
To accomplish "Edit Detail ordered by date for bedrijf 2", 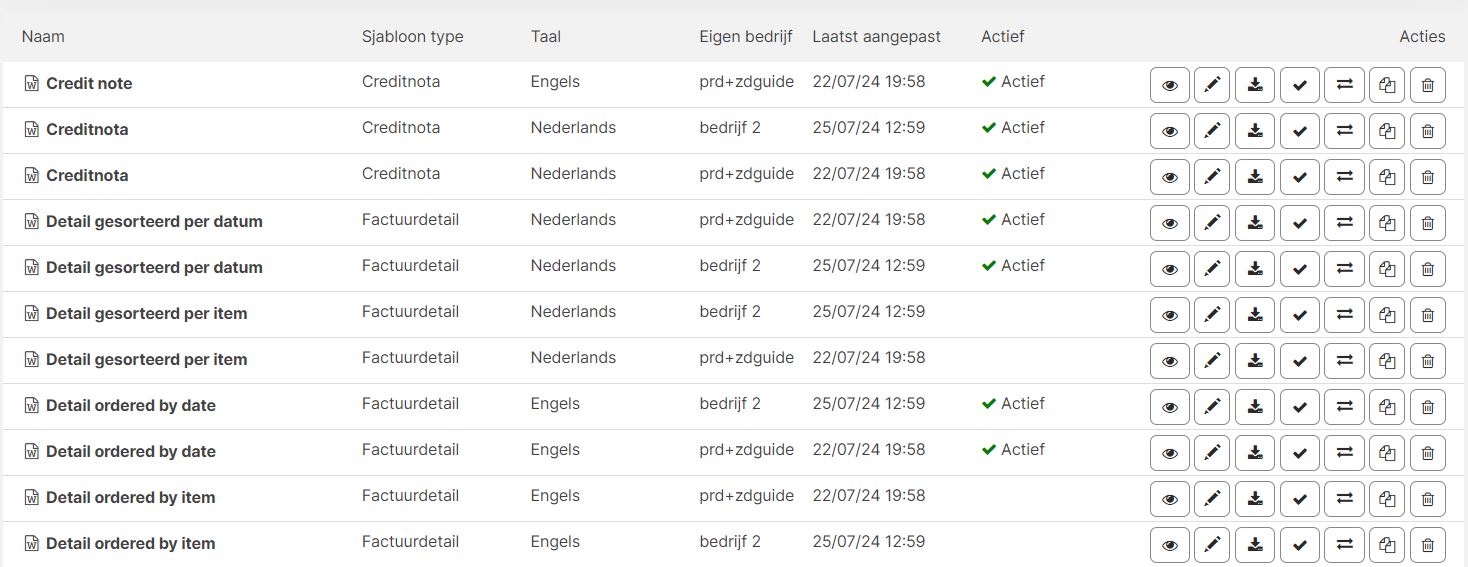I will pos(1213,407).
